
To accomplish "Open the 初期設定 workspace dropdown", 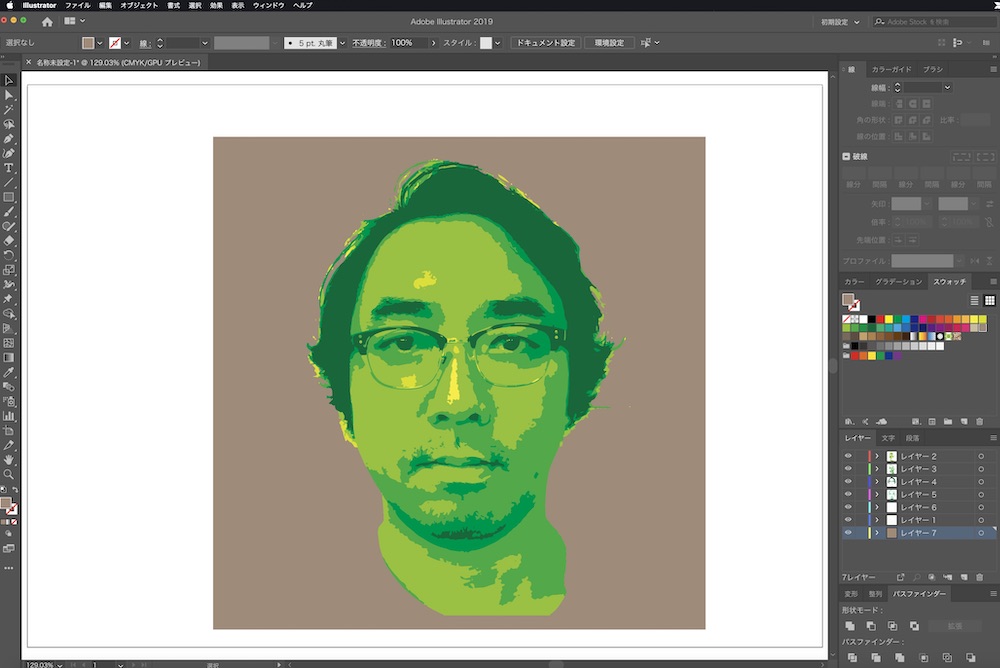I will pyautogui.click(x=838, y=21).
